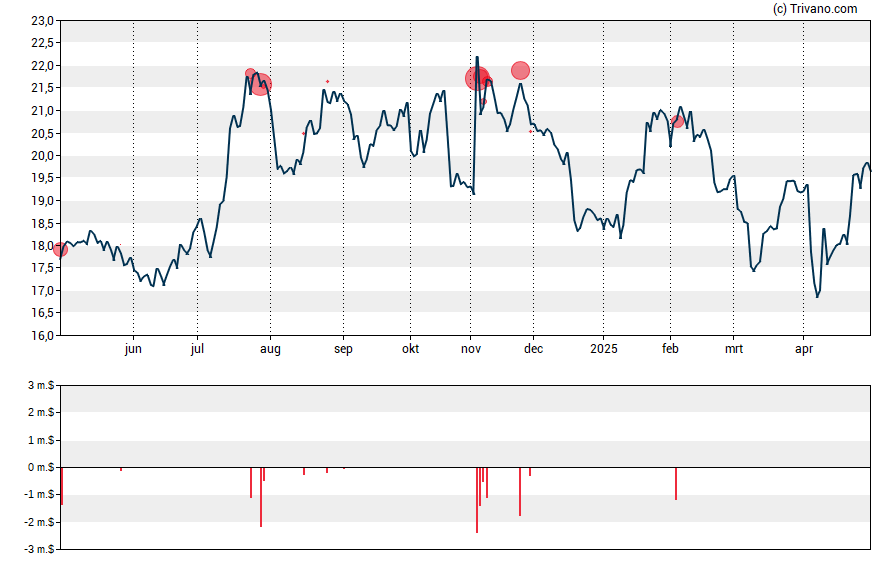Click the tall red volume bar in early november

(477, 500)
